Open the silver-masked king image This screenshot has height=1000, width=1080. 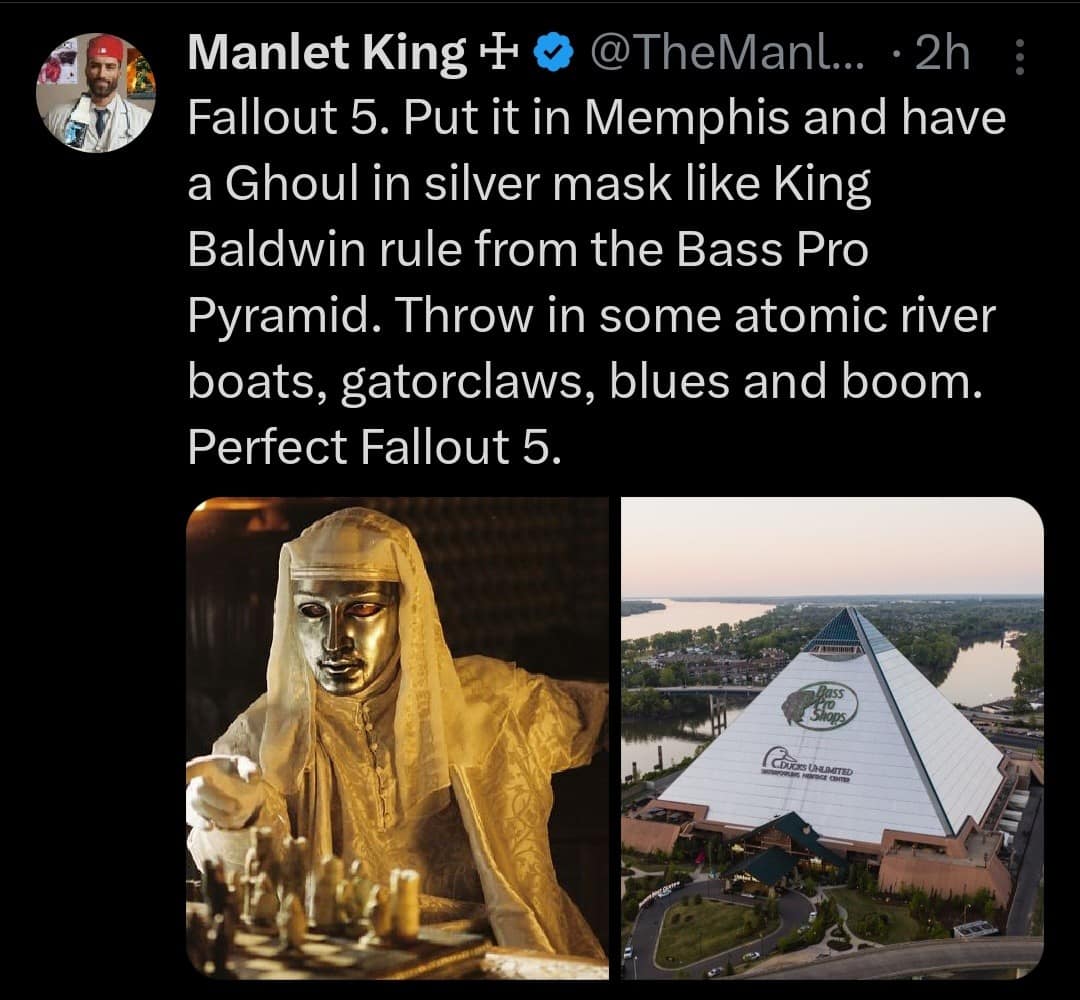pyautogui.click(x=397, y=737)
